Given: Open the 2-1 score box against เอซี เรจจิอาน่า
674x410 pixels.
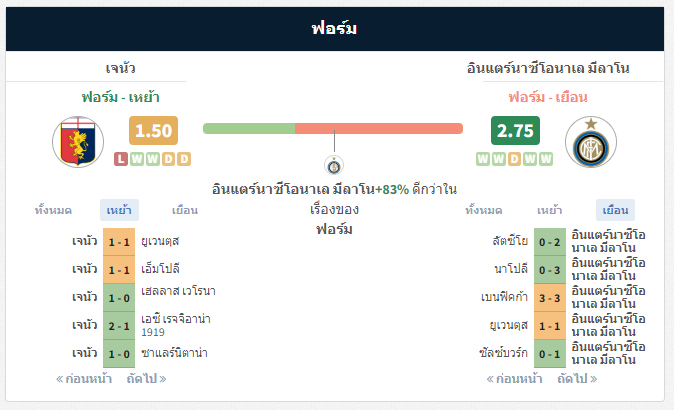Looking at the screenshot, I should point(119,325).
